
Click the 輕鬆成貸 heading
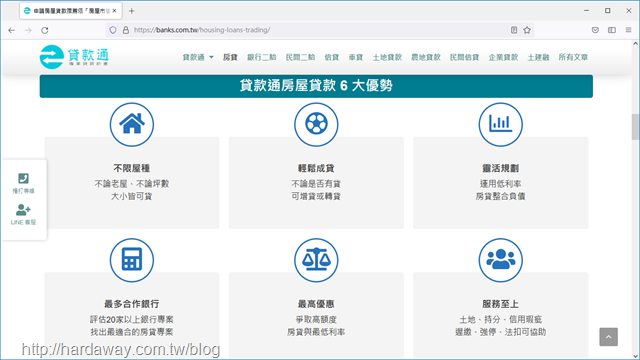[x=316, y=168]
